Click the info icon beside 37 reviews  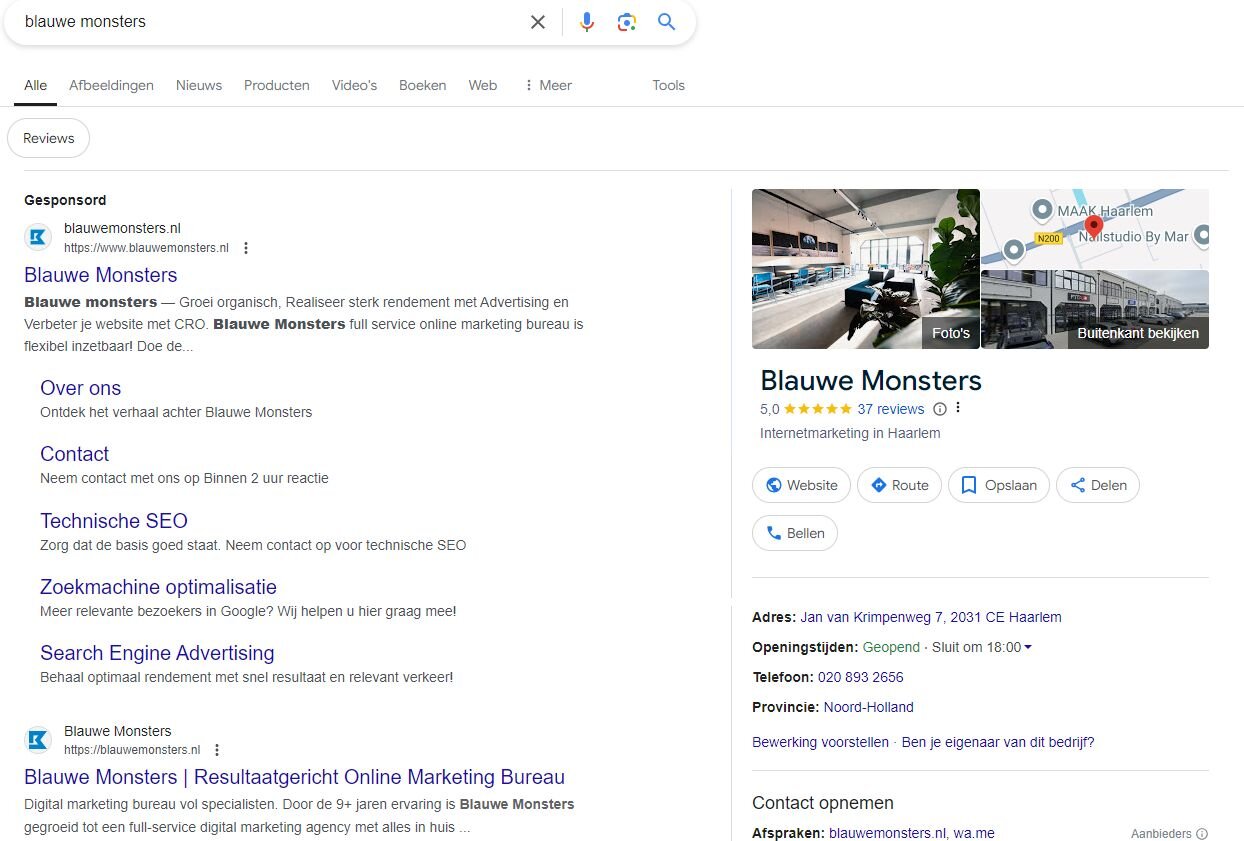click(939, 409)
